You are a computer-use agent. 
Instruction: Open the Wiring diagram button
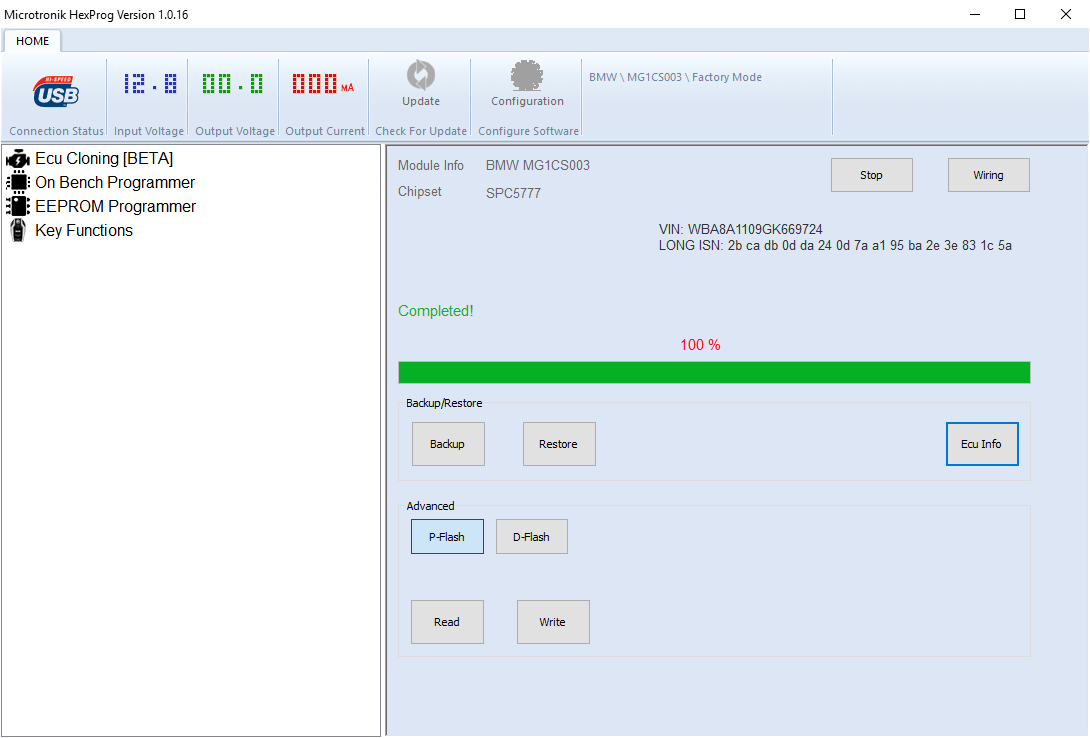tap(989, 175)
